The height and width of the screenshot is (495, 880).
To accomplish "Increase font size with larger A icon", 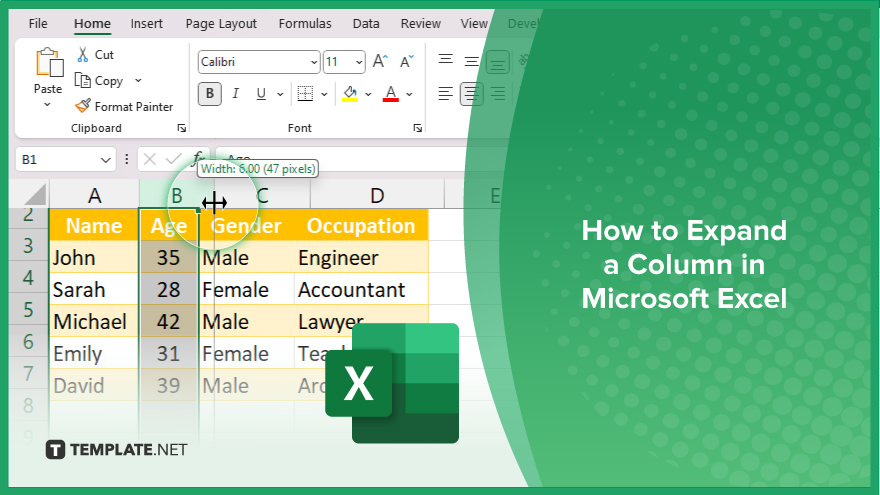I will point(380,61).
